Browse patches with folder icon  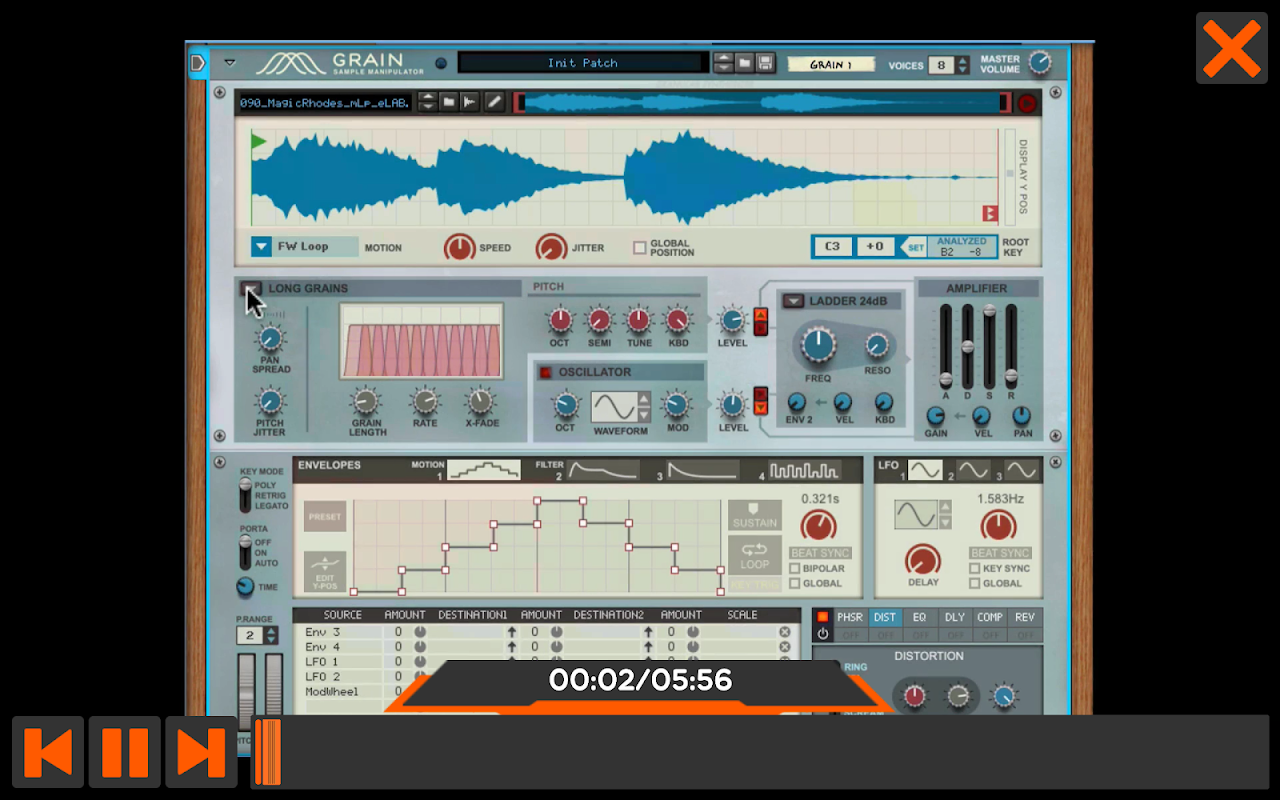(744, 63)
